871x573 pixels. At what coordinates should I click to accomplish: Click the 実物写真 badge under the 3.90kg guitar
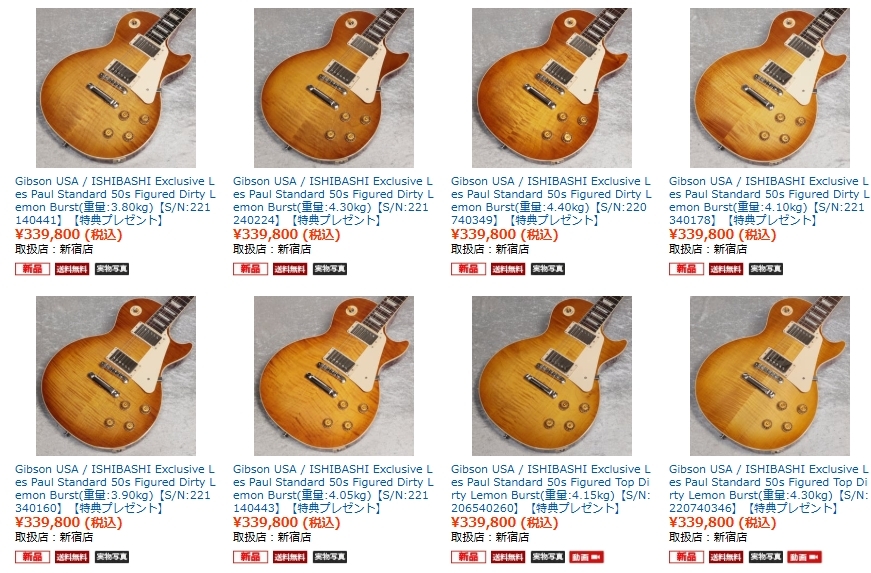coord(112,557)
